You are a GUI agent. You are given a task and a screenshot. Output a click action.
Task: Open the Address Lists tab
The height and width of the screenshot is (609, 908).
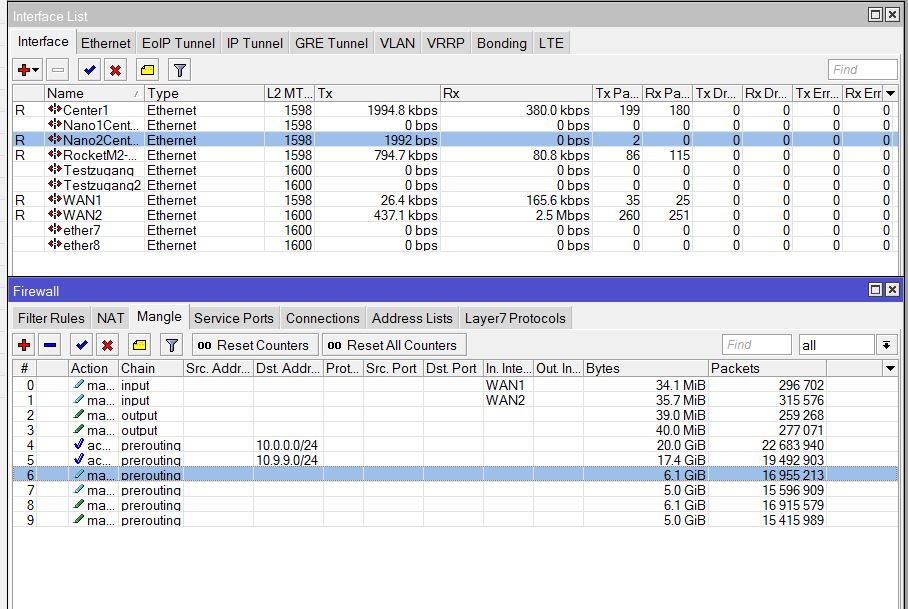(x=412, y=318)
